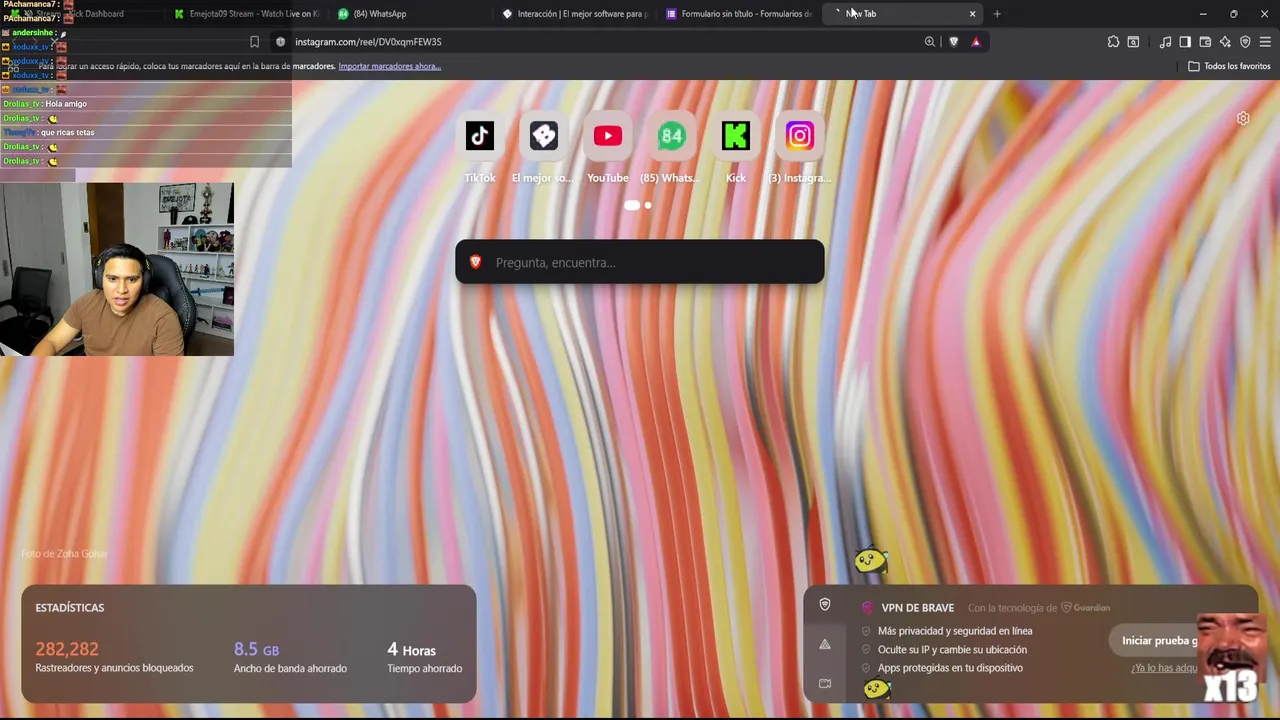Open the Brave Rewards triangle icon
This screenshot has width=1280, height=720.
976,42
